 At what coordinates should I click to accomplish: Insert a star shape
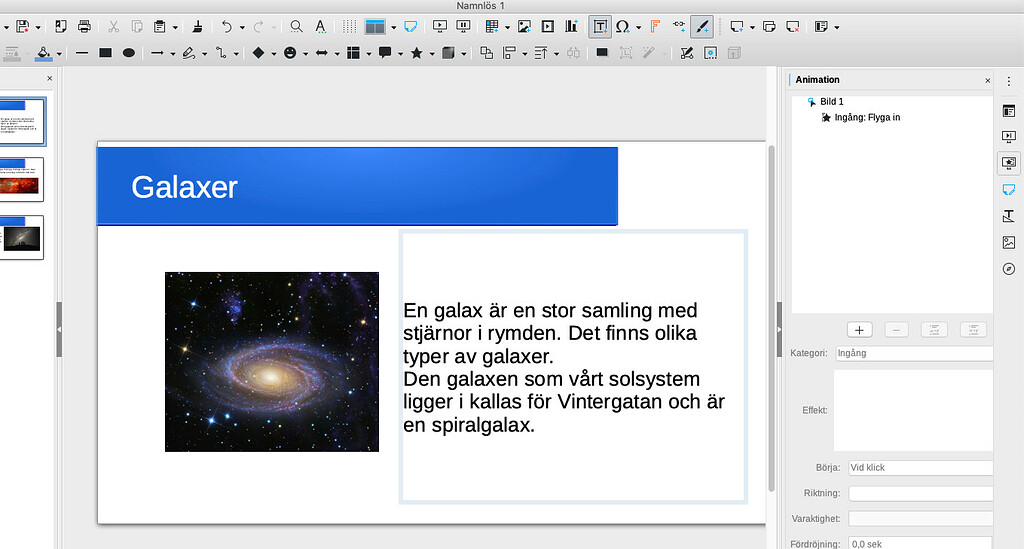[417, 53]
